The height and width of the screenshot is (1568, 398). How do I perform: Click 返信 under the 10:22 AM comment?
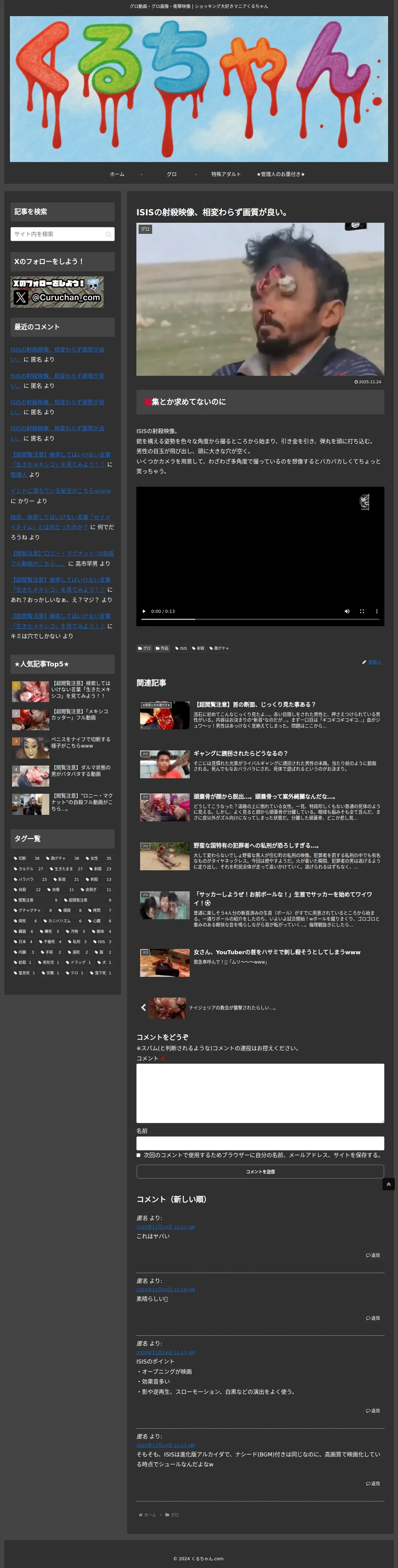point(373,1255)
